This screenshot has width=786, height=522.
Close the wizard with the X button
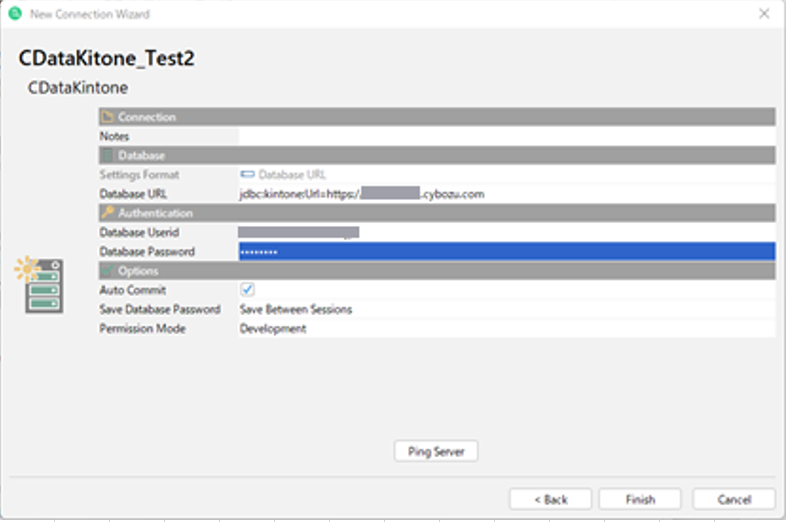[x=764, y=14]
